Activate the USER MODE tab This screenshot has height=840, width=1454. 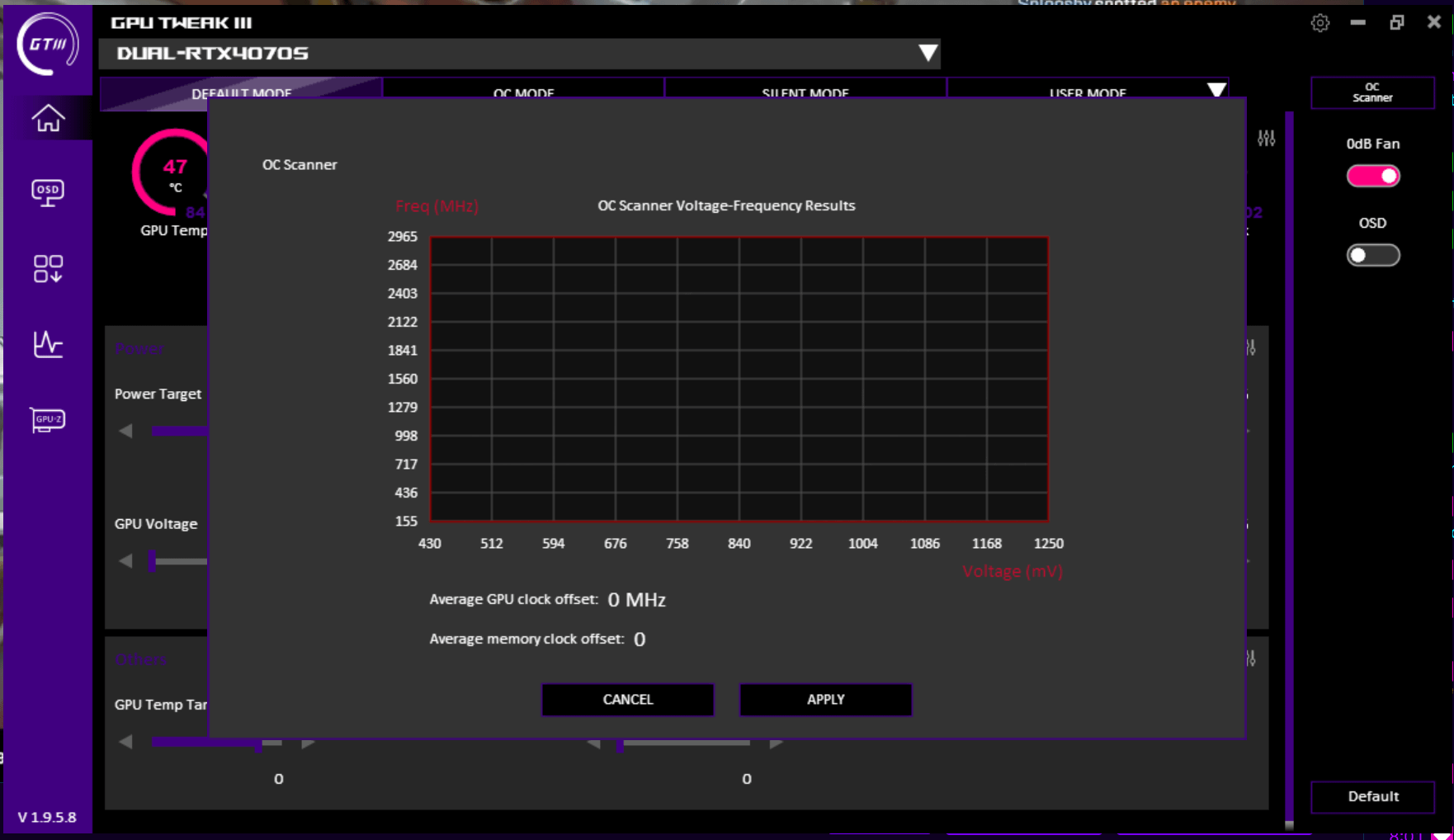[1088, 88]
